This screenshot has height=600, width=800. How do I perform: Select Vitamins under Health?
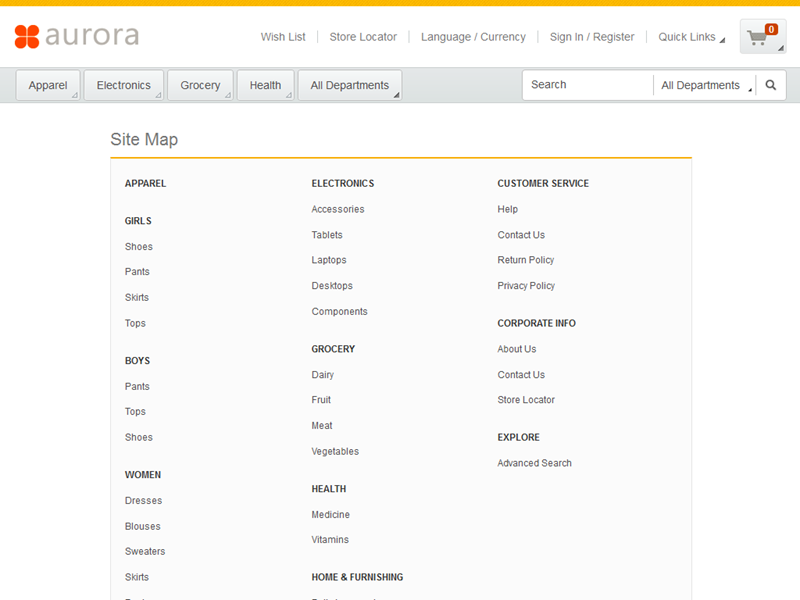coord(330,540)
